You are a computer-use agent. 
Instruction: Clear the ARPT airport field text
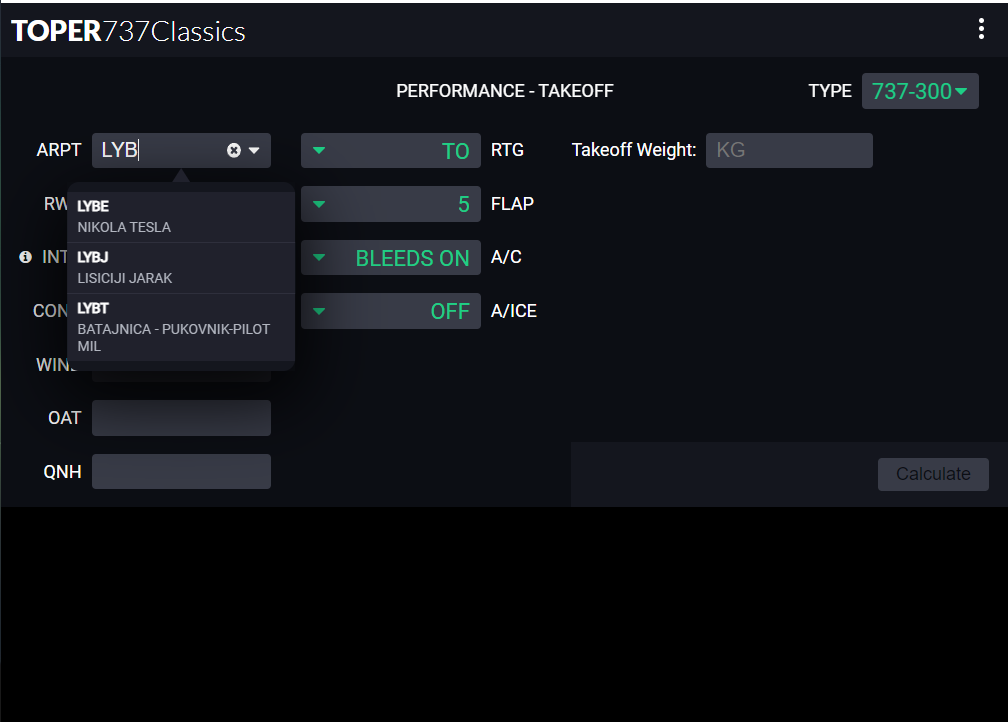point(234,150)
